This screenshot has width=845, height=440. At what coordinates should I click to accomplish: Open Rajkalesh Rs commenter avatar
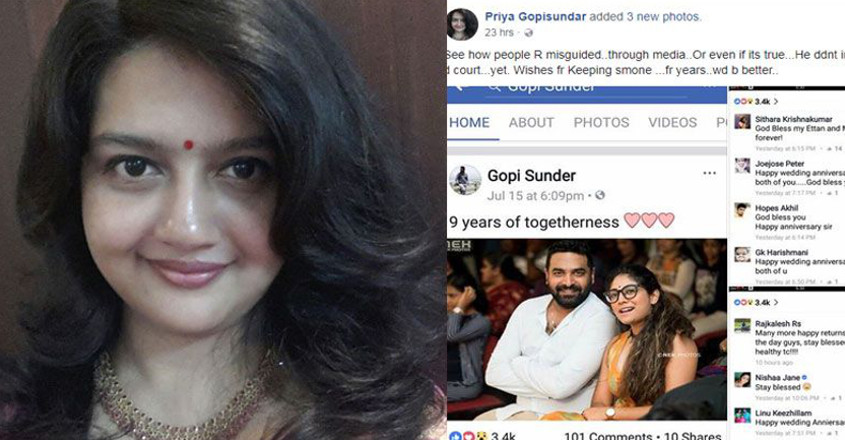[742, 325]
